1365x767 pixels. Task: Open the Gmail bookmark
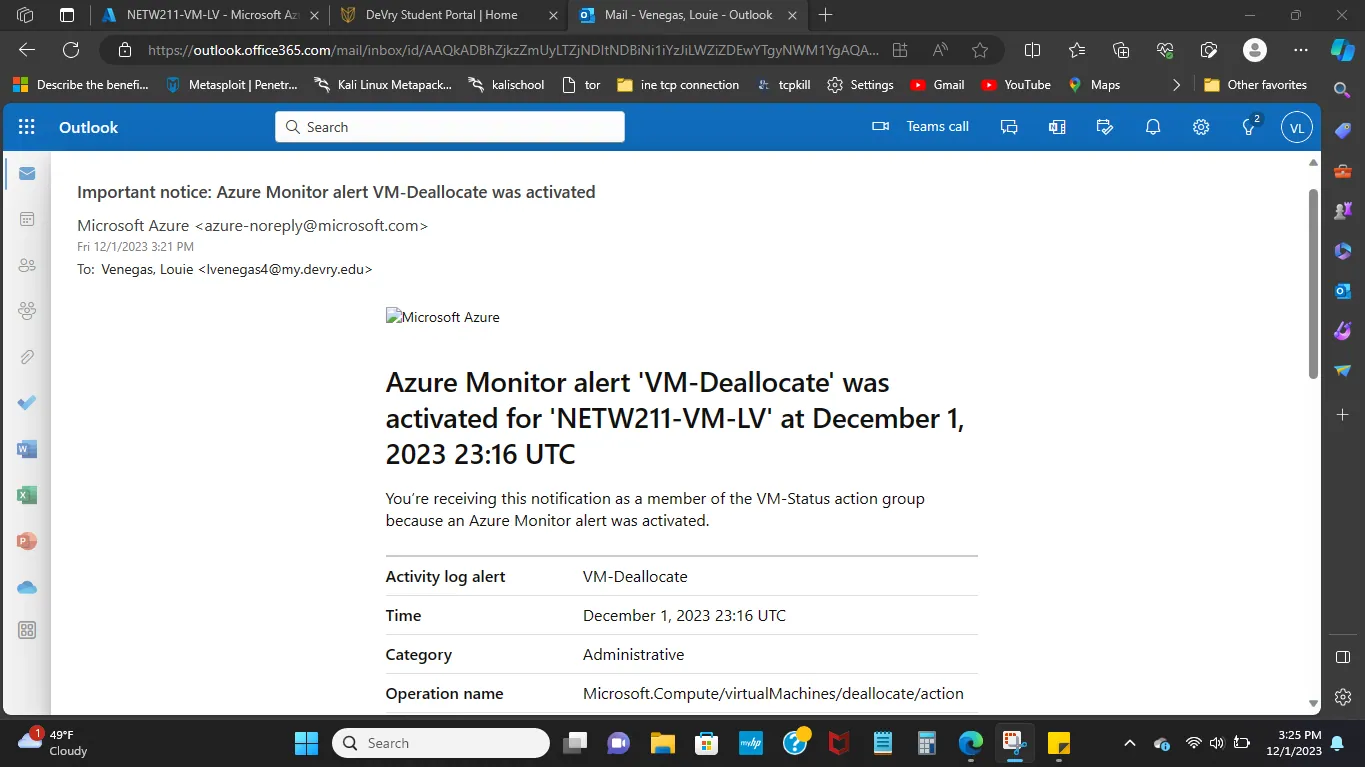[x=938, y=85]
